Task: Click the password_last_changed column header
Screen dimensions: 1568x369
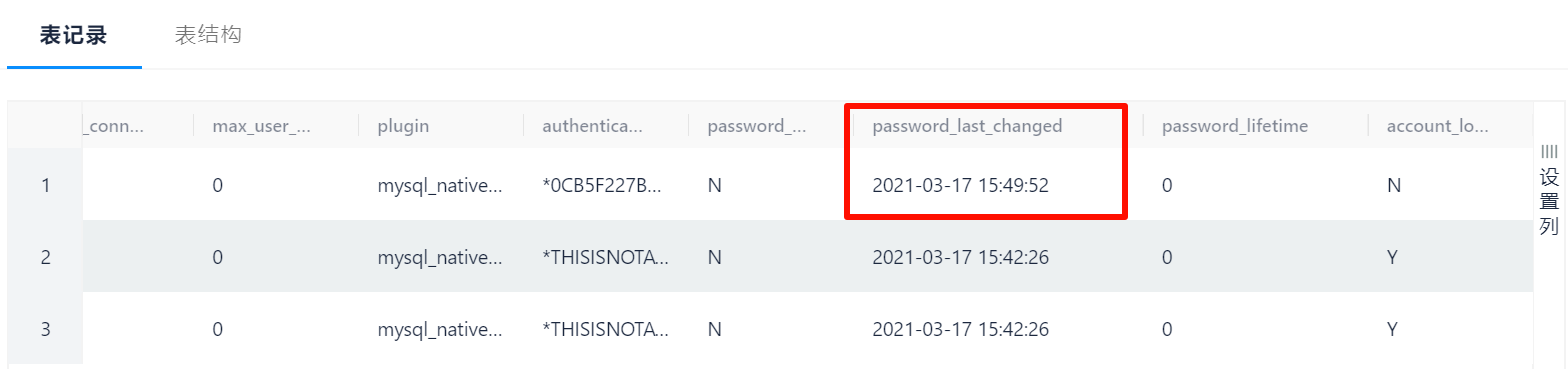Action: point(967,126)
